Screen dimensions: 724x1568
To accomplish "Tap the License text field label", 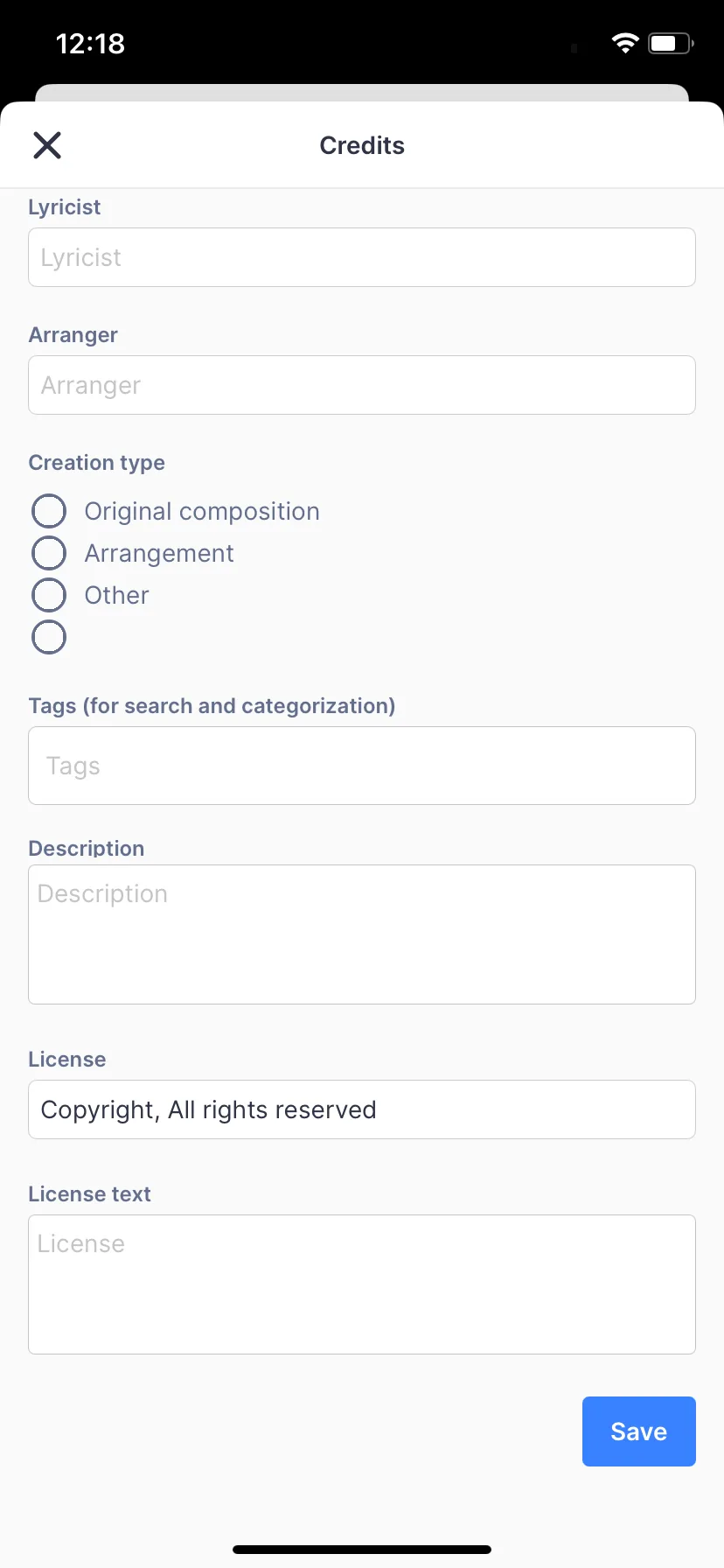I will click(x=89, y=1194).
